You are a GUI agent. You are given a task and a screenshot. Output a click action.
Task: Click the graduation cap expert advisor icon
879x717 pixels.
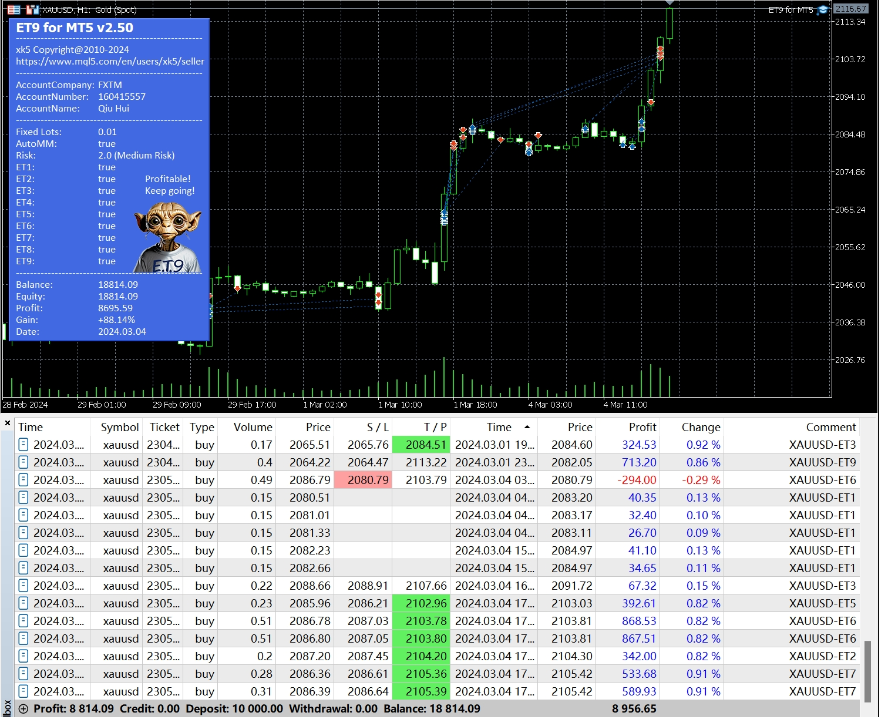(822, 10)
